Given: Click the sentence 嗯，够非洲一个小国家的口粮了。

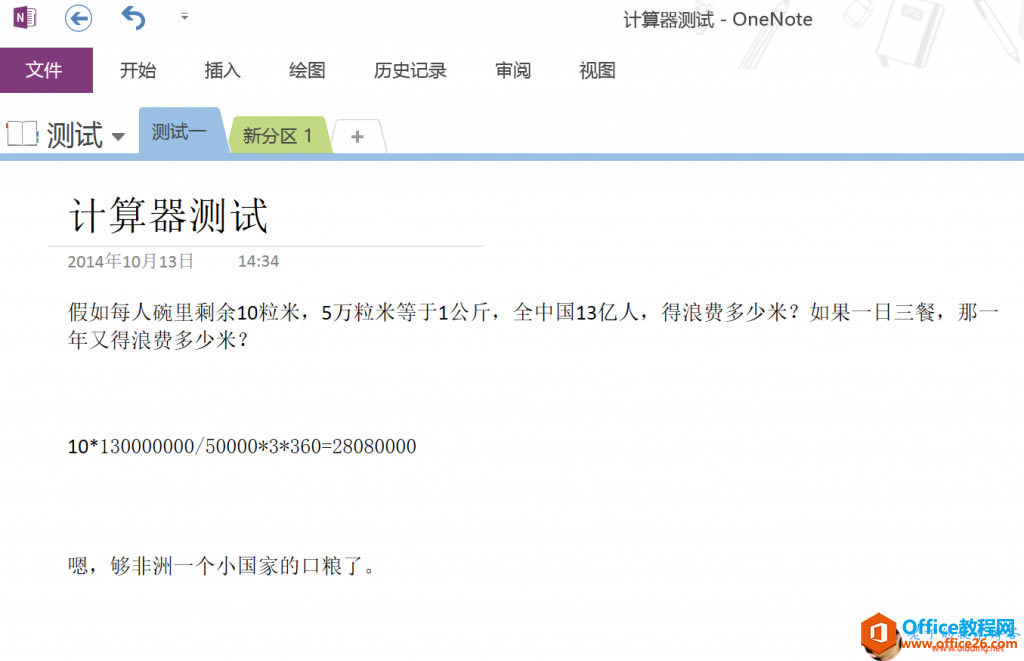Looking at the screenshot, I should [x=222, y=566].
